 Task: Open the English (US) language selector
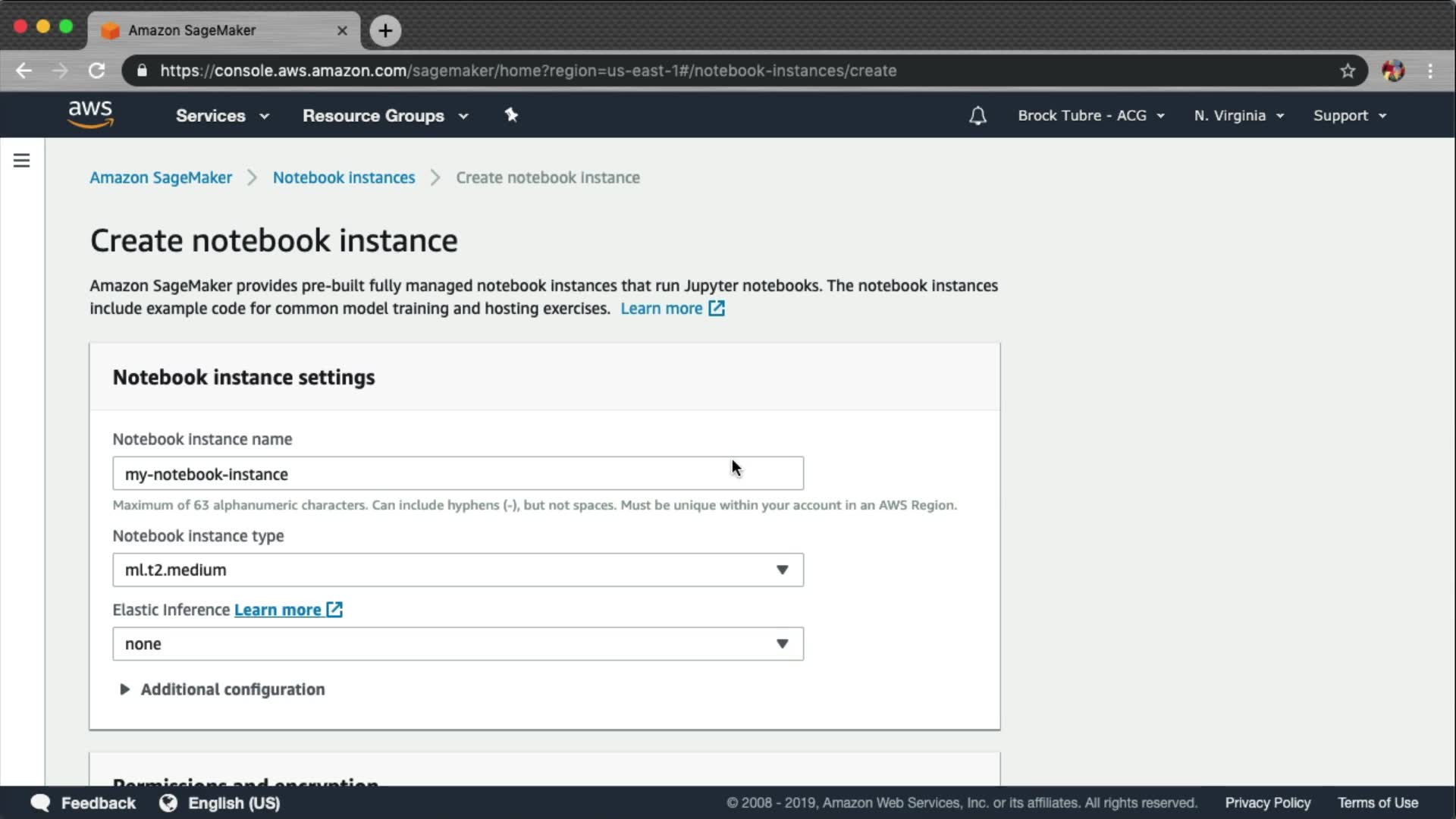pos(233,802)
